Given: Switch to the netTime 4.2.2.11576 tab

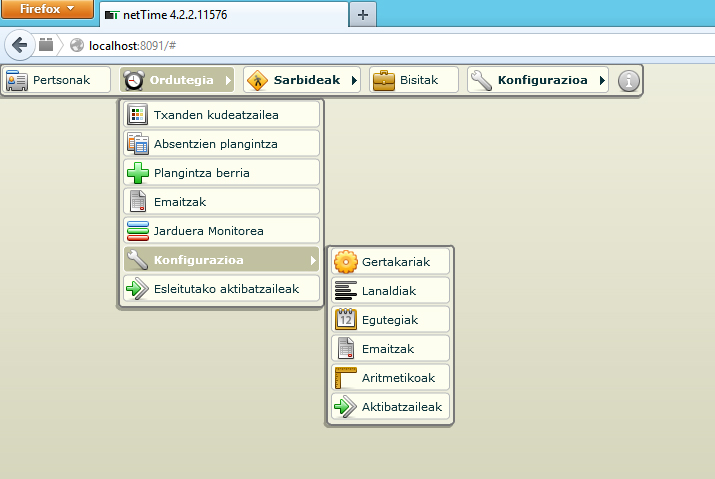Looking at the screenshot, I should click(x=223, y=15).
